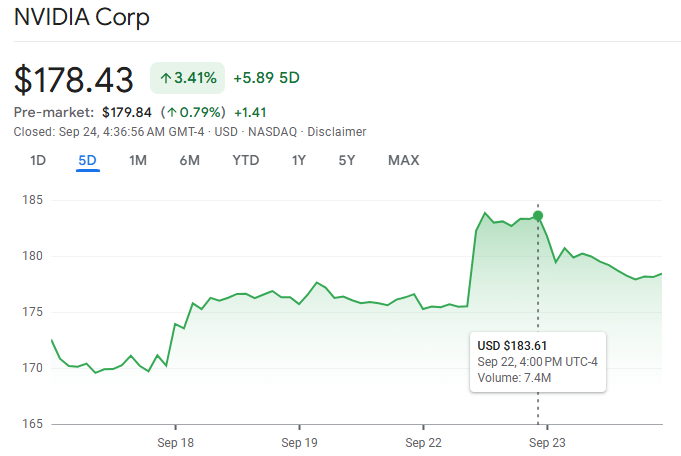The width and height of the screenshot is (681, 456).
Task: Click the Sep 19 axis label
Action: pos(299,443)
